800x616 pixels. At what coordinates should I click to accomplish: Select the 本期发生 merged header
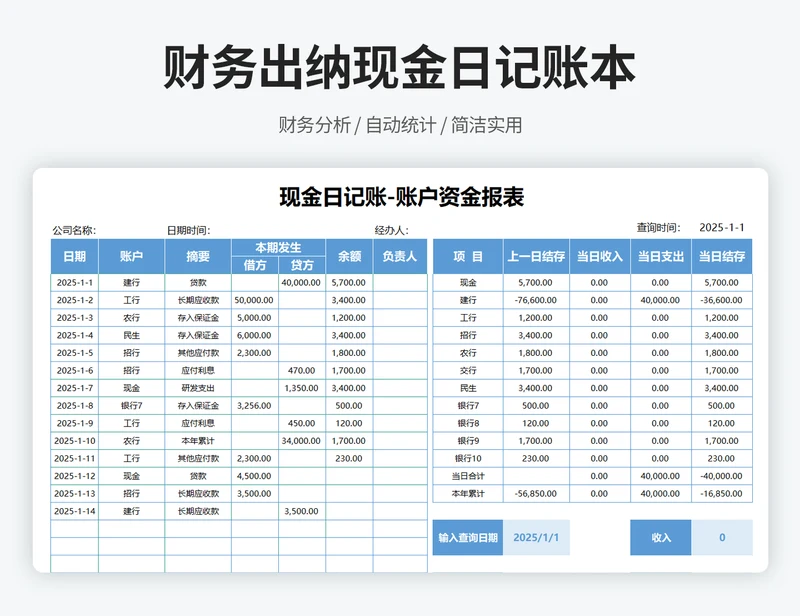point(279,248)
